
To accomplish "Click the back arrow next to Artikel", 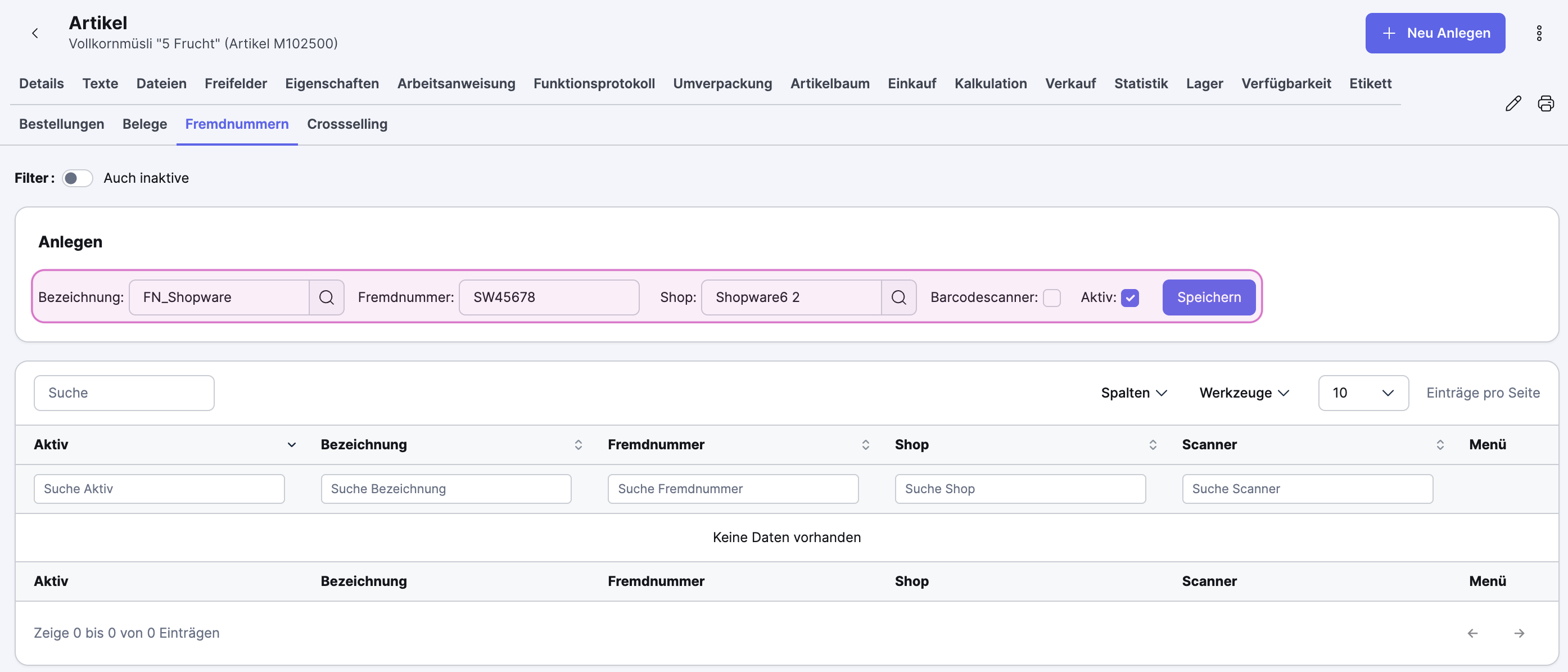I will pos(35,33).
